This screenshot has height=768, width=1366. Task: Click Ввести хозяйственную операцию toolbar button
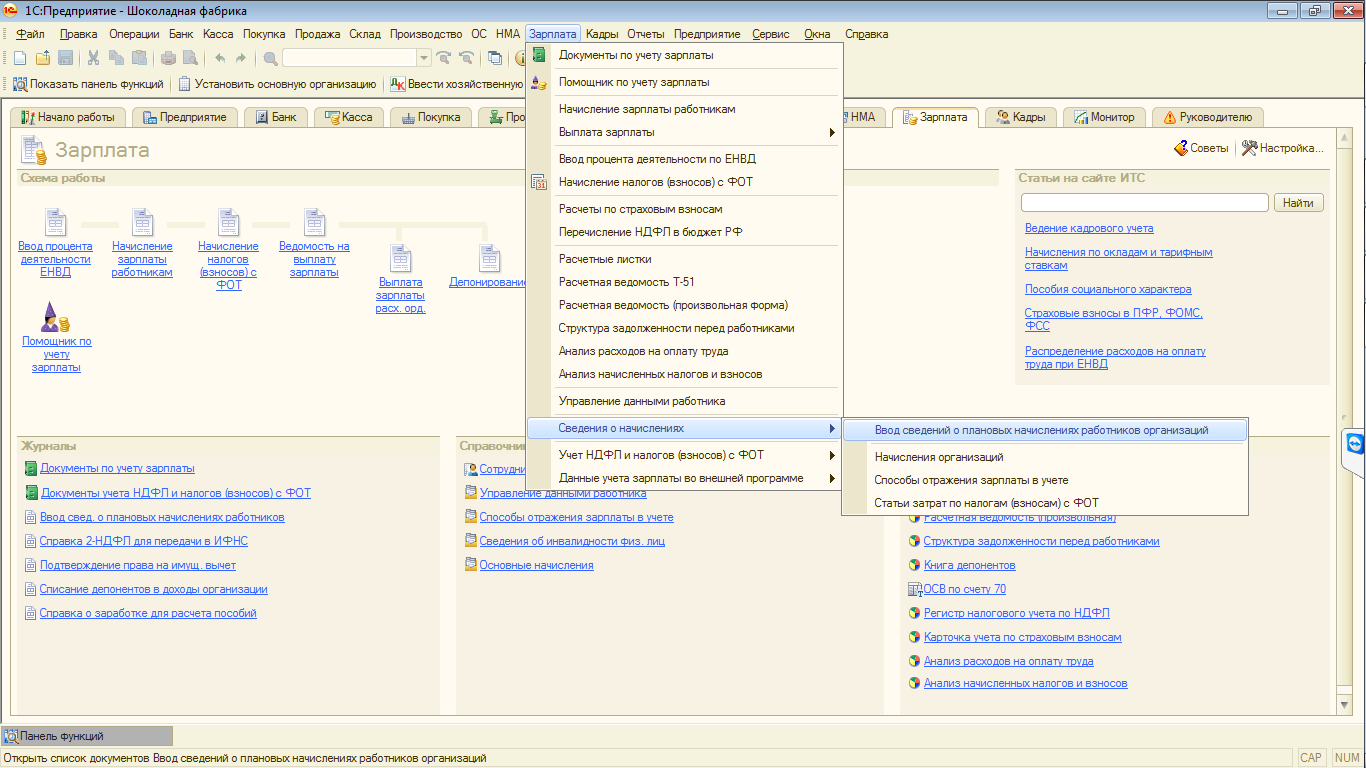tap(456, 84)
